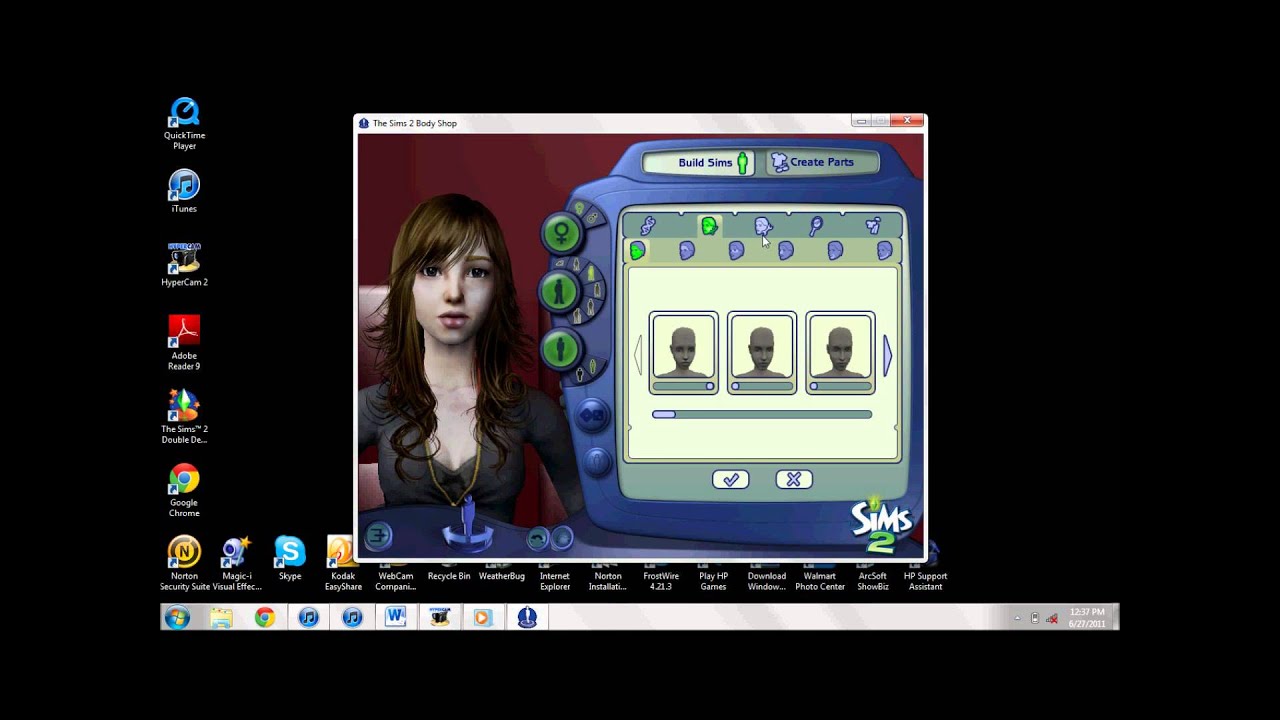Select the fifth face-part sub-icon in the row
Viewport: 1280px width, 720px height.
tap(835, 251)
